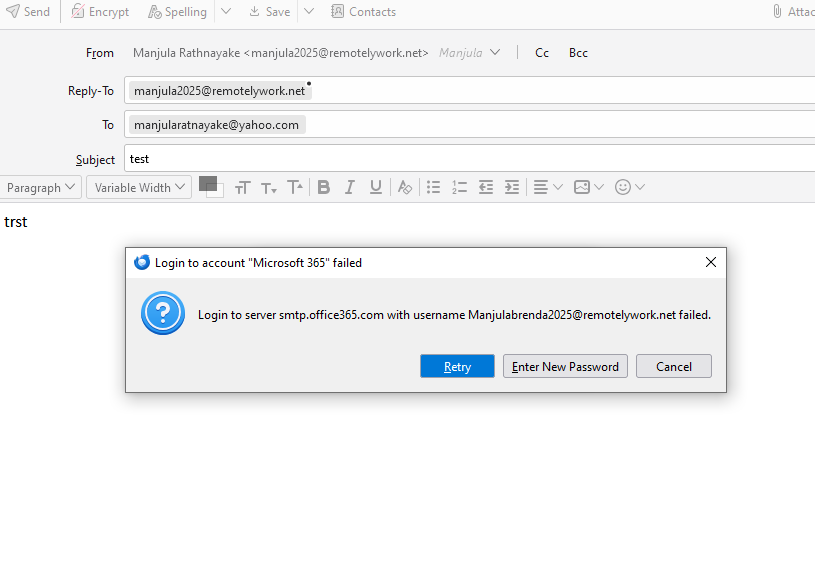
Task: Expand the Save options arrow
Action: [x=309, y=11]
